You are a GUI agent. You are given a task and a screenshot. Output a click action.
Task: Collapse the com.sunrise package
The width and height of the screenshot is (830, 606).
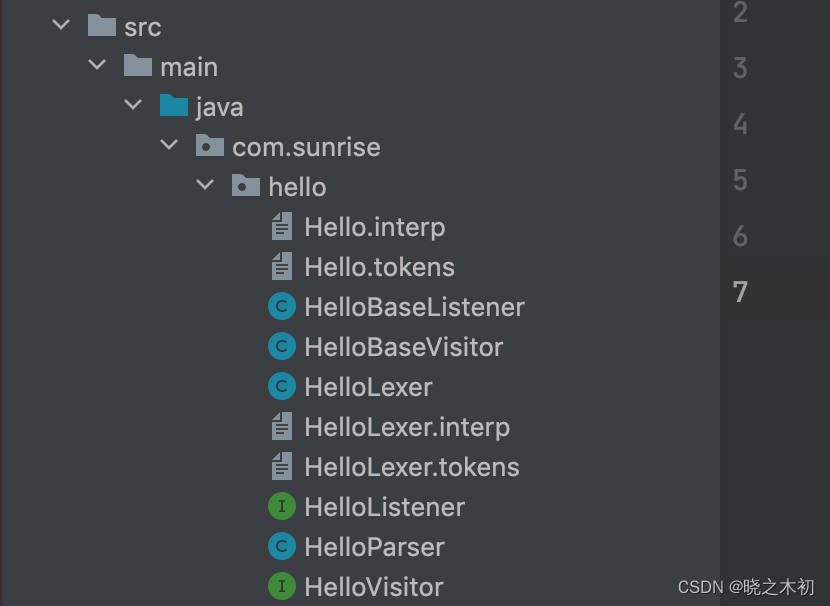169,147
